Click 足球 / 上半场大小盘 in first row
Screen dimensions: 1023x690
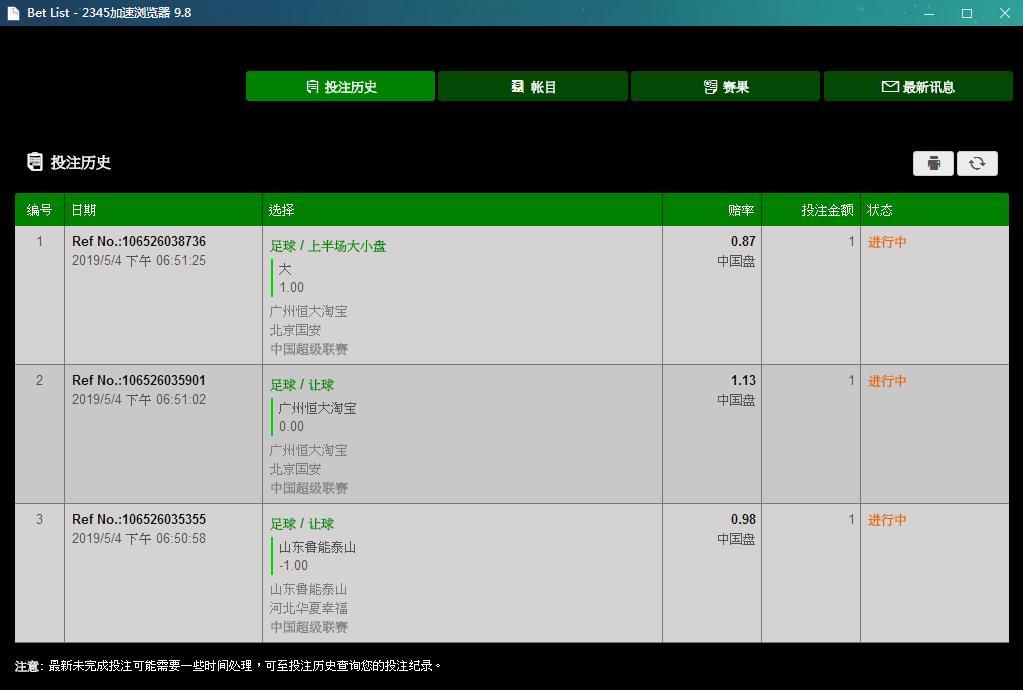pyautogui.click(x=328, y=246)
